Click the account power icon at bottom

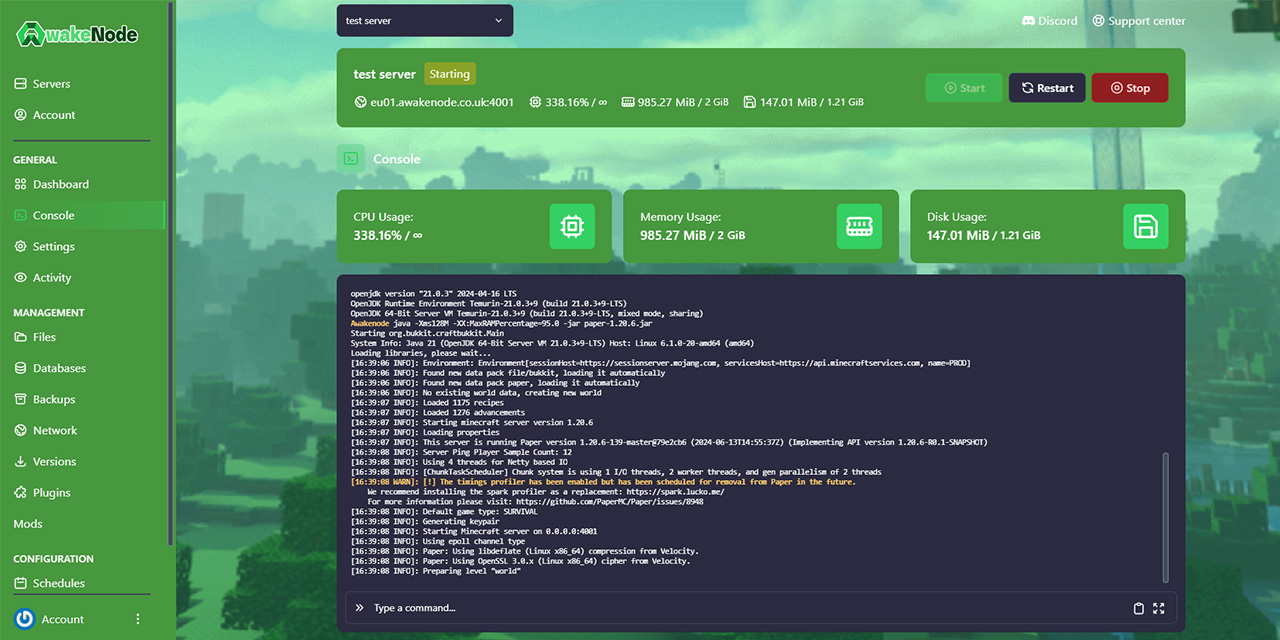click(25, 619)
